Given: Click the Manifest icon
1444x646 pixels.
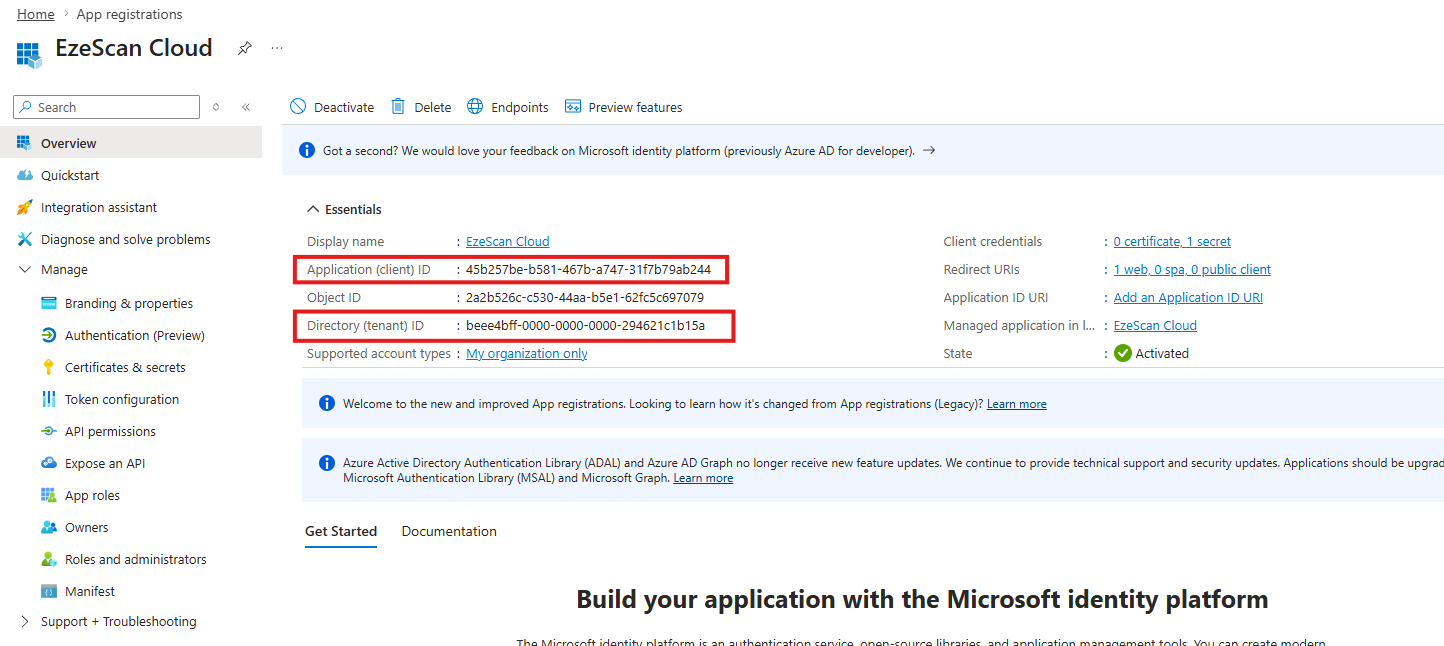Looking at the screenshot, I should 49,591.
